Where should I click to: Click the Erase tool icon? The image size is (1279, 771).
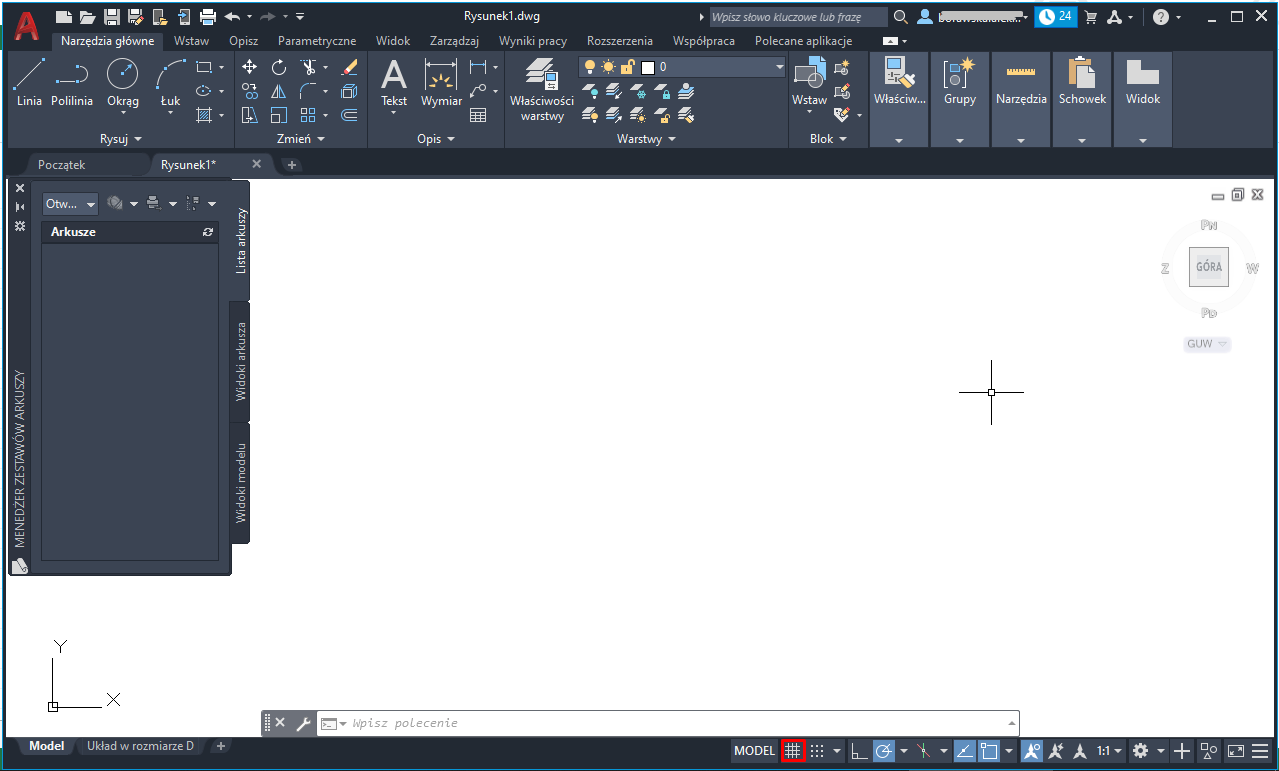point(349,67)
